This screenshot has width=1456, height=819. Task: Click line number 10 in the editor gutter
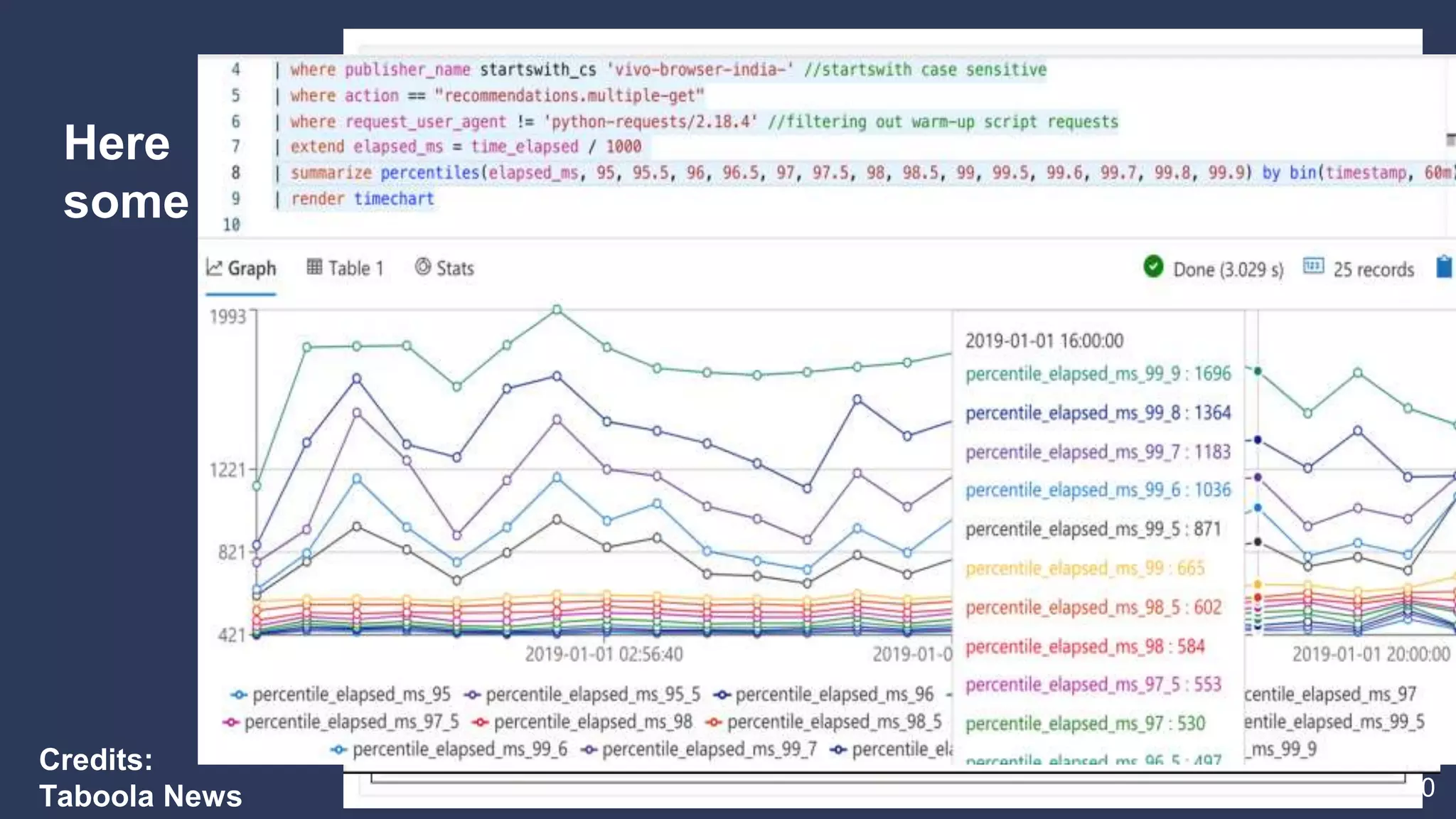[x=232, y=225]
